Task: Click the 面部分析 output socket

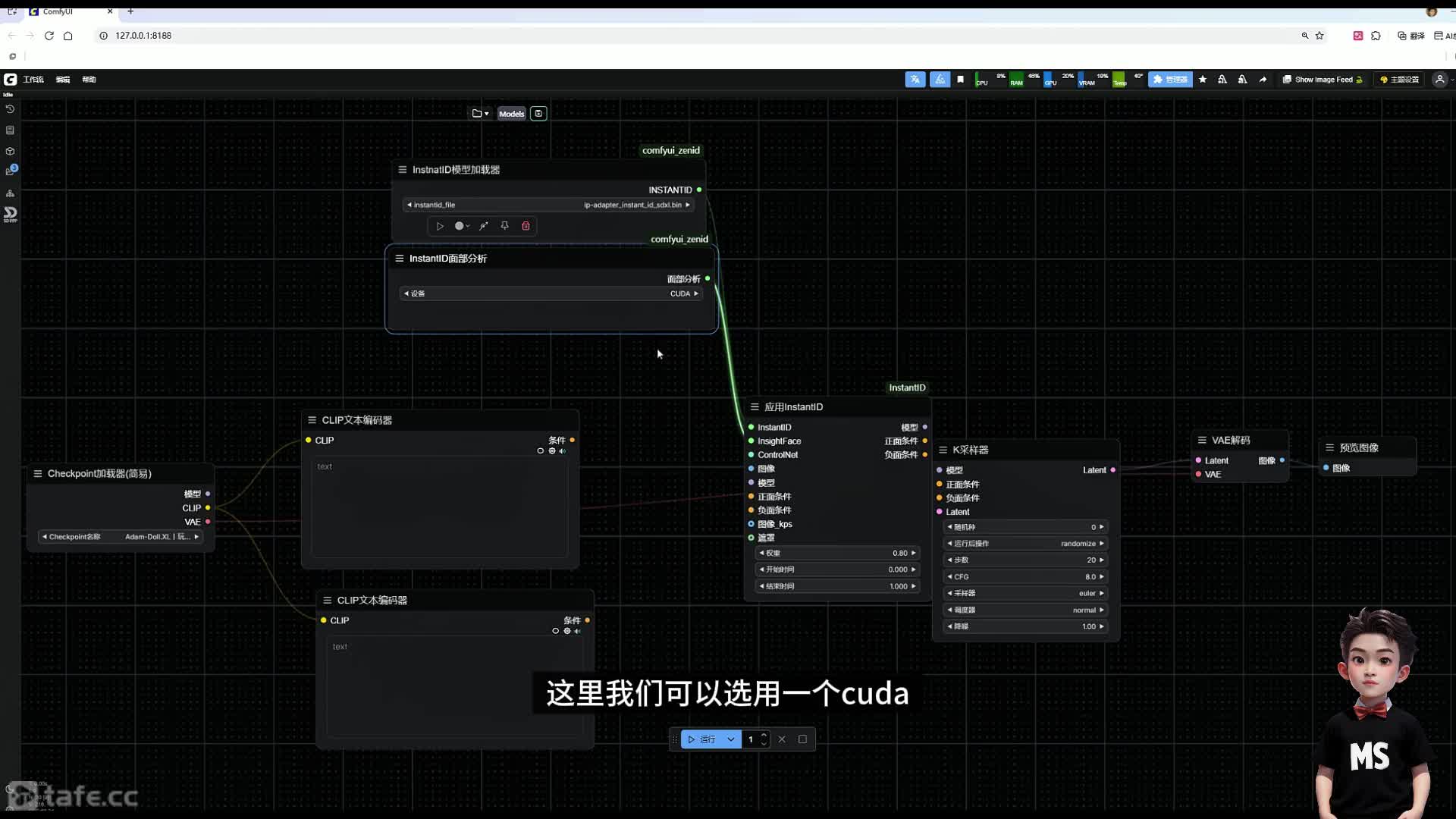Action: pos(708,279)
